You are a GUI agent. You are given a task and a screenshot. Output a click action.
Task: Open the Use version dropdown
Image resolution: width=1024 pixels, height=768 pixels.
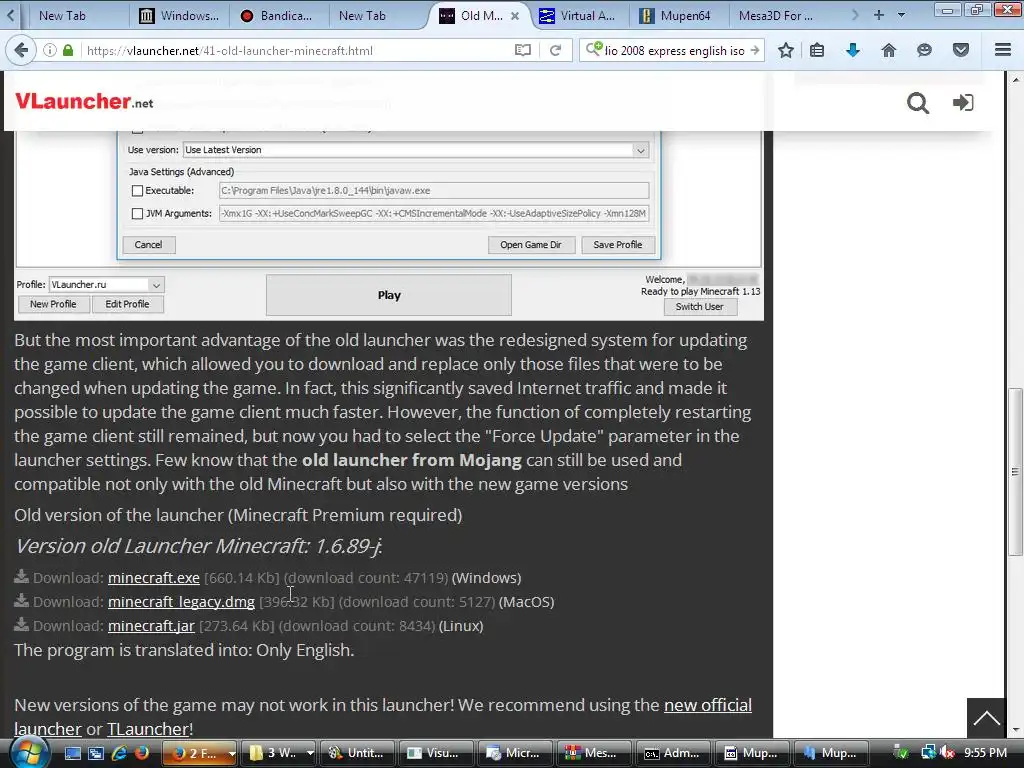point(641,150)
